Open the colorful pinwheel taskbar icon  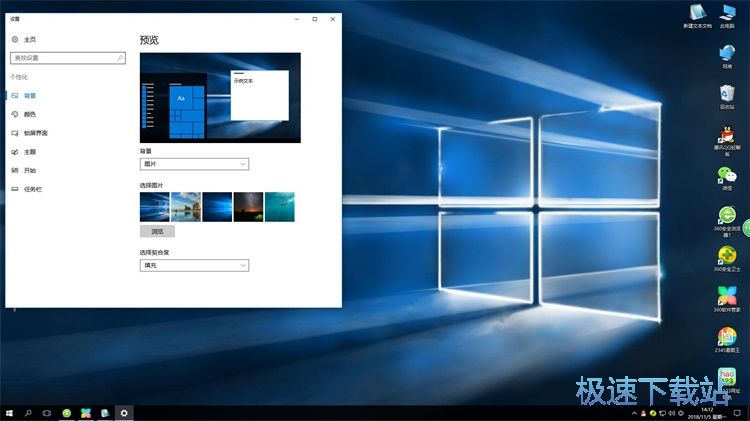point(86,413)
